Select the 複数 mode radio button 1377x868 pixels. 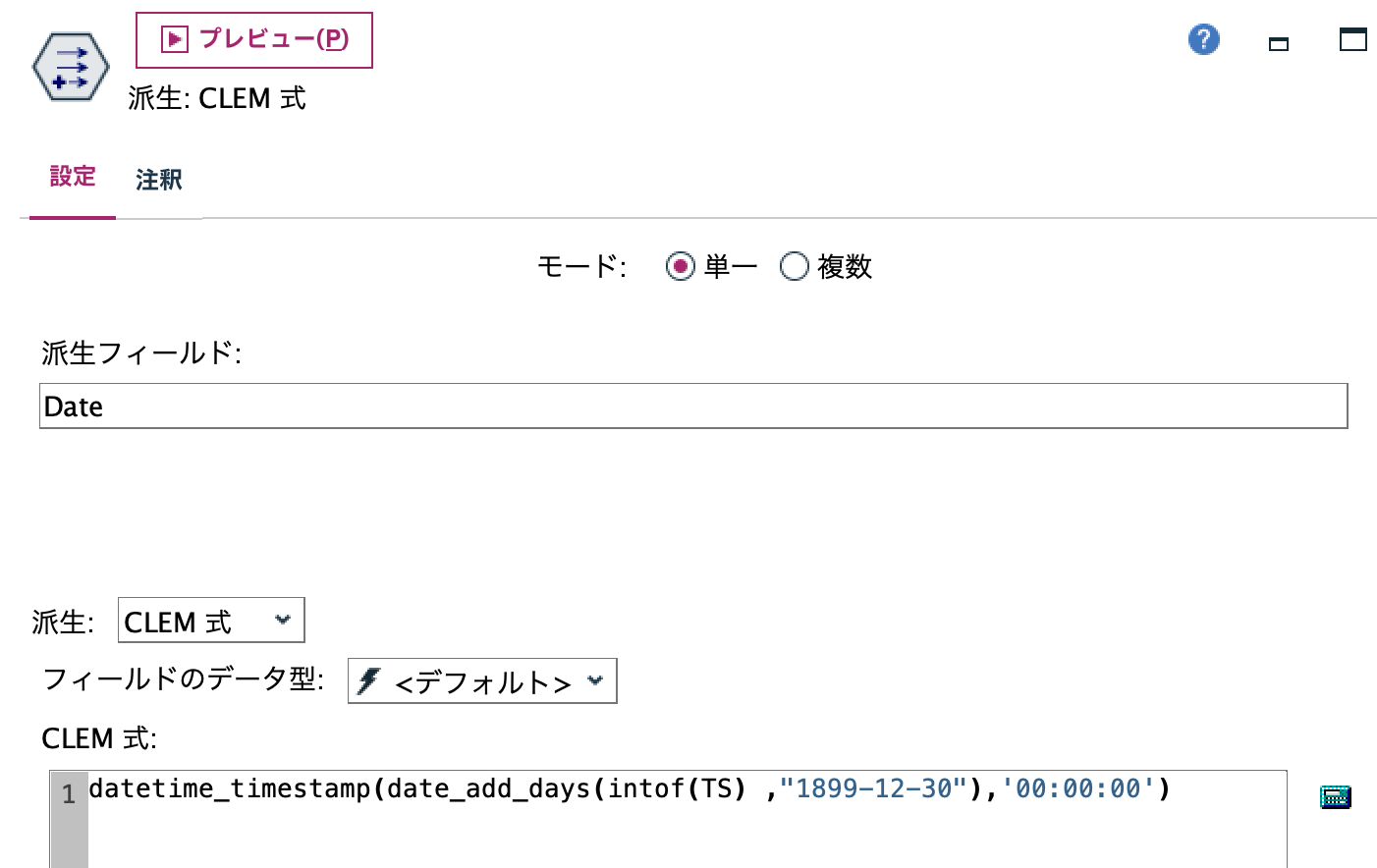[x=794, y=266]
